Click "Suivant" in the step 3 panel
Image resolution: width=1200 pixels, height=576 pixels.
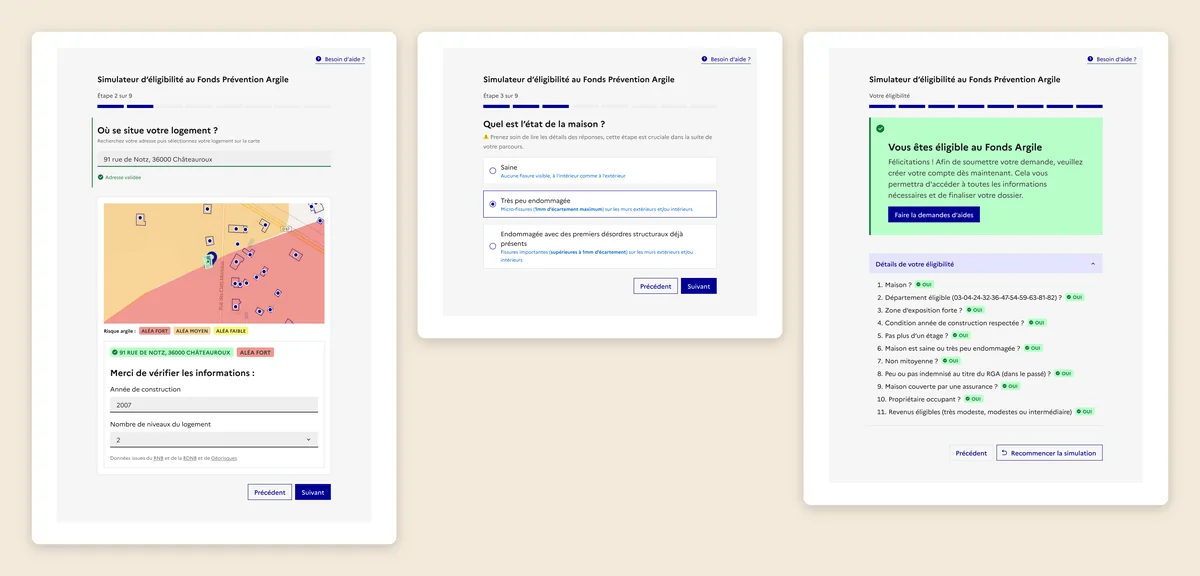(699, 286)
